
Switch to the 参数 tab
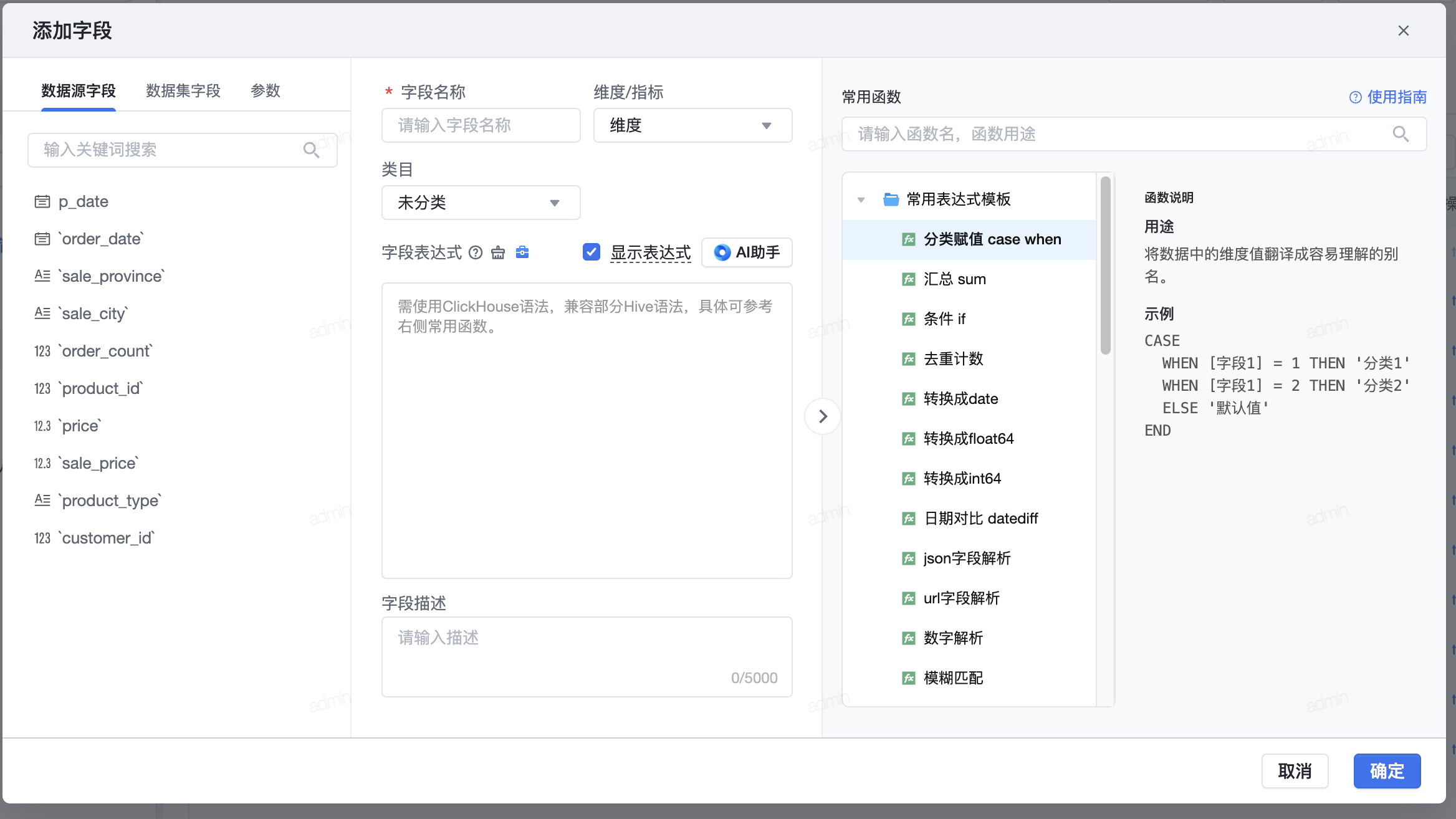coord(266,91)
